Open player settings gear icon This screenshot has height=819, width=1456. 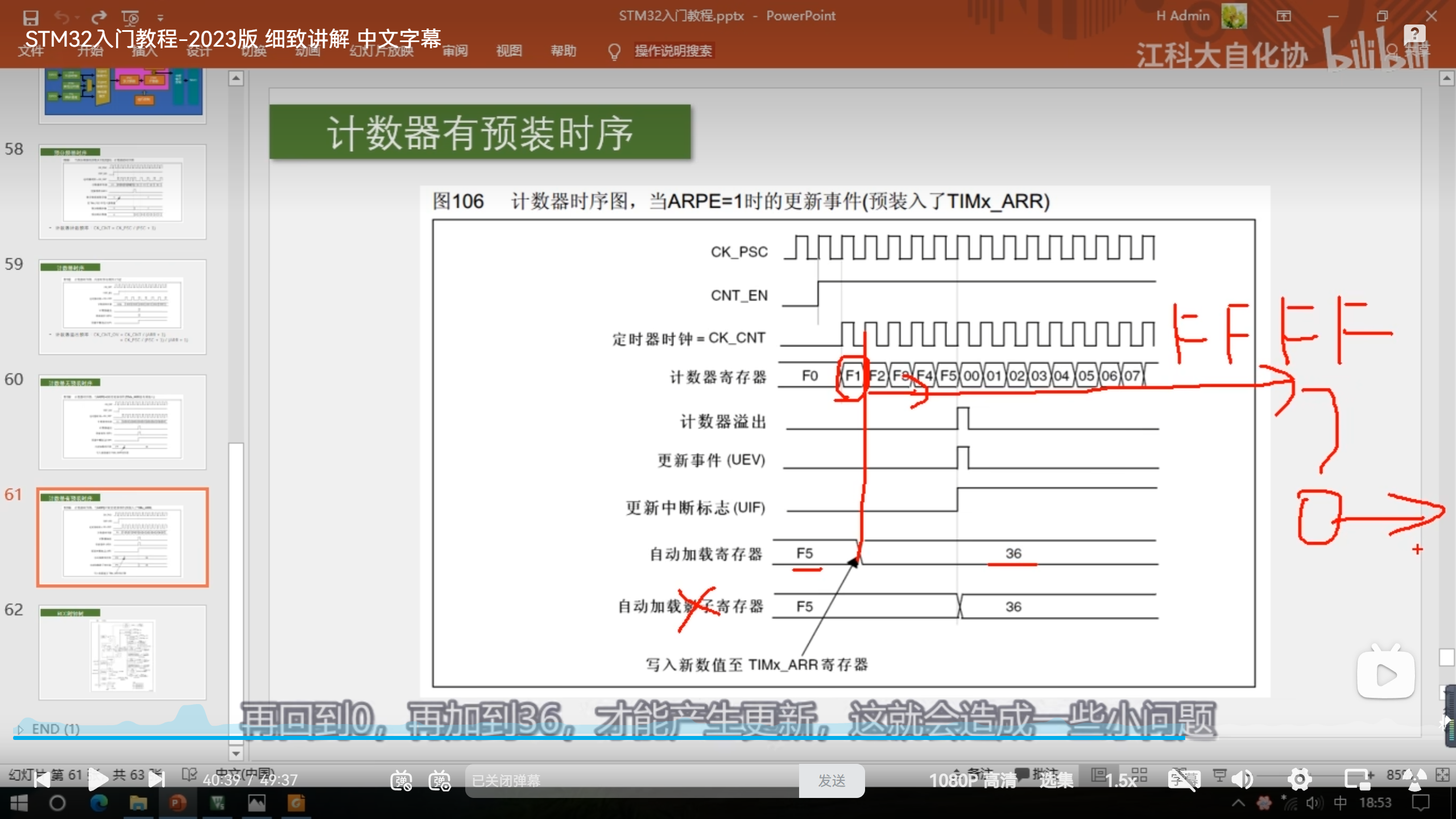coord(1300,780)
